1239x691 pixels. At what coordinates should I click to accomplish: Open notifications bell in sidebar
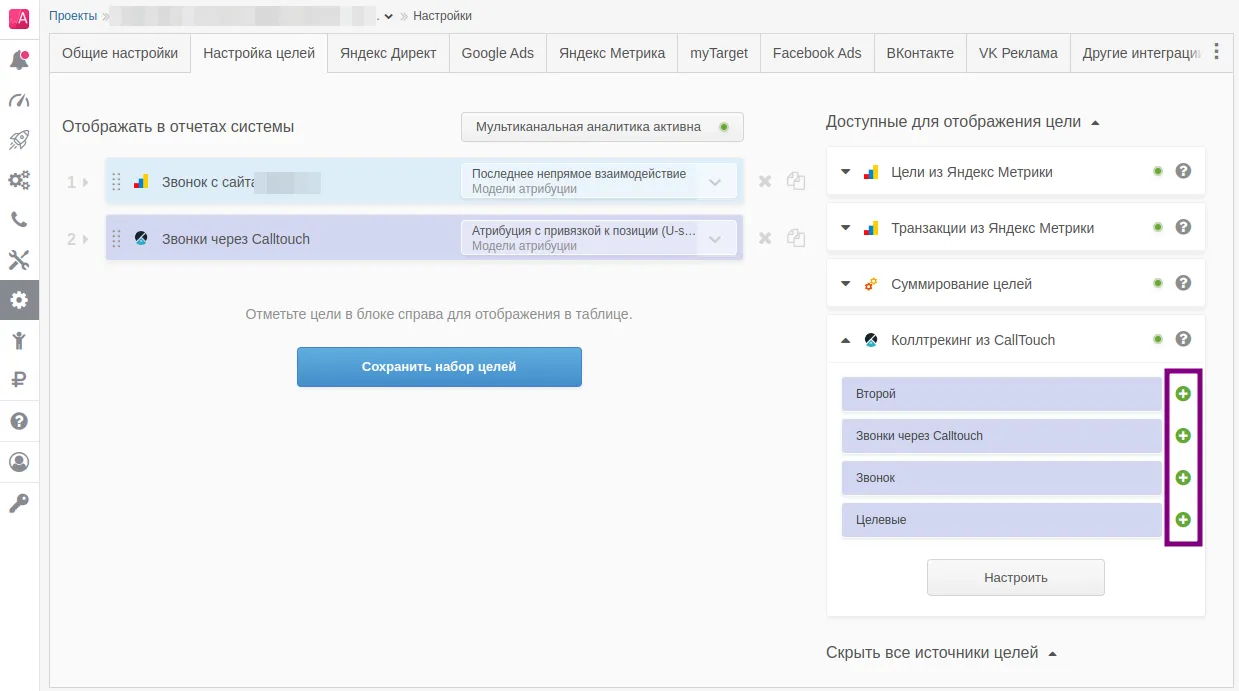tap(19, 60)
